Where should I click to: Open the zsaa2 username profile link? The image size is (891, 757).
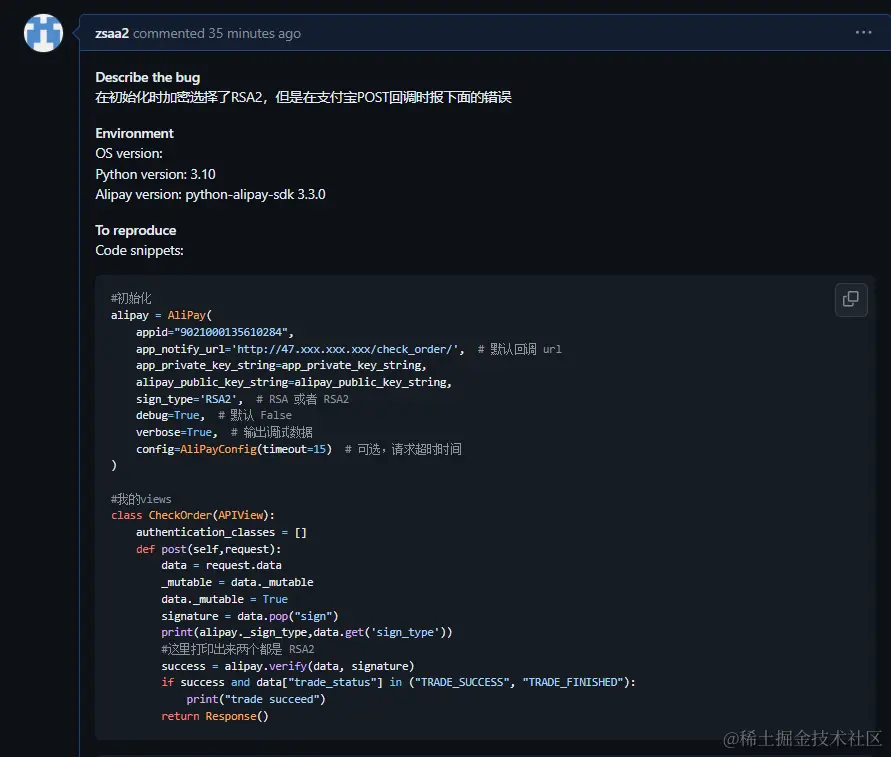(112, 33)
